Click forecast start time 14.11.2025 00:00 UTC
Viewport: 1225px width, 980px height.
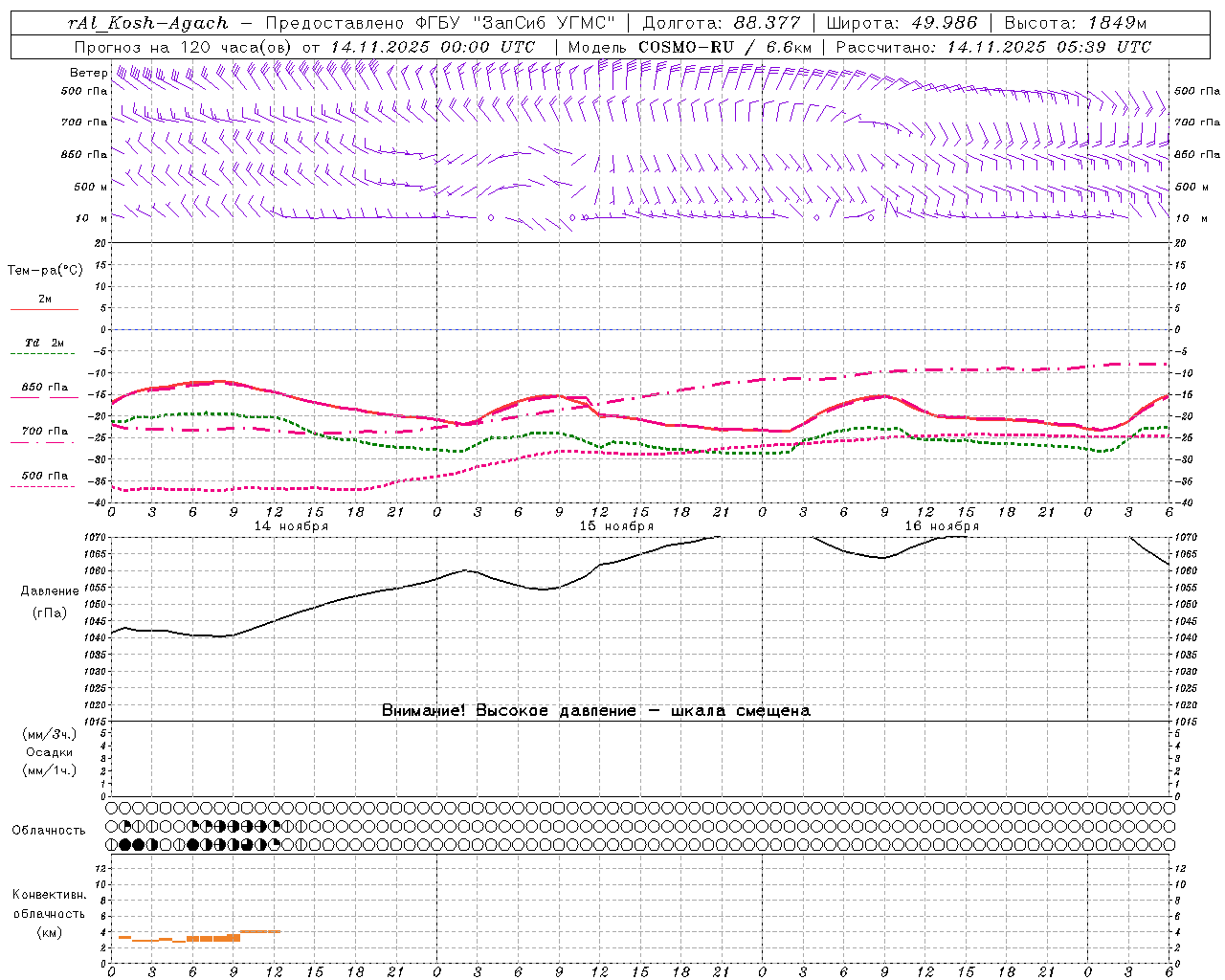(433, 47)
